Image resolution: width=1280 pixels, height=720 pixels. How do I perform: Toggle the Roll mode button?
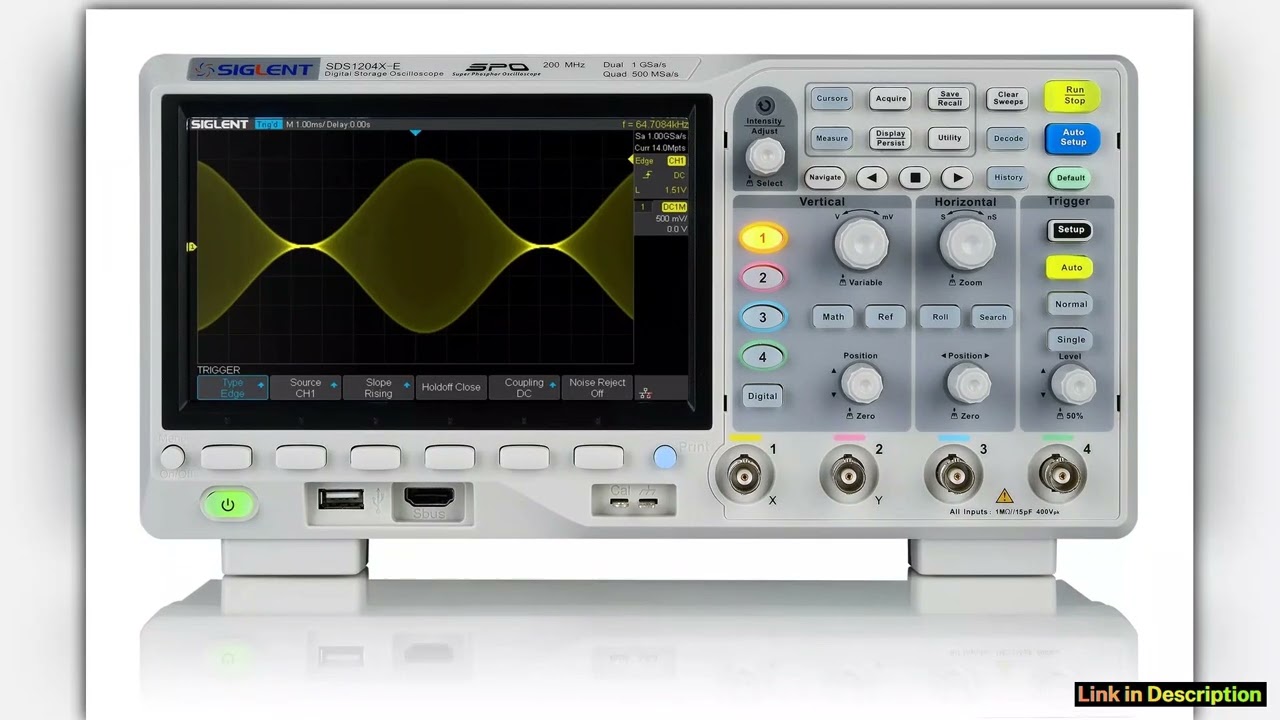click(940, 317)
